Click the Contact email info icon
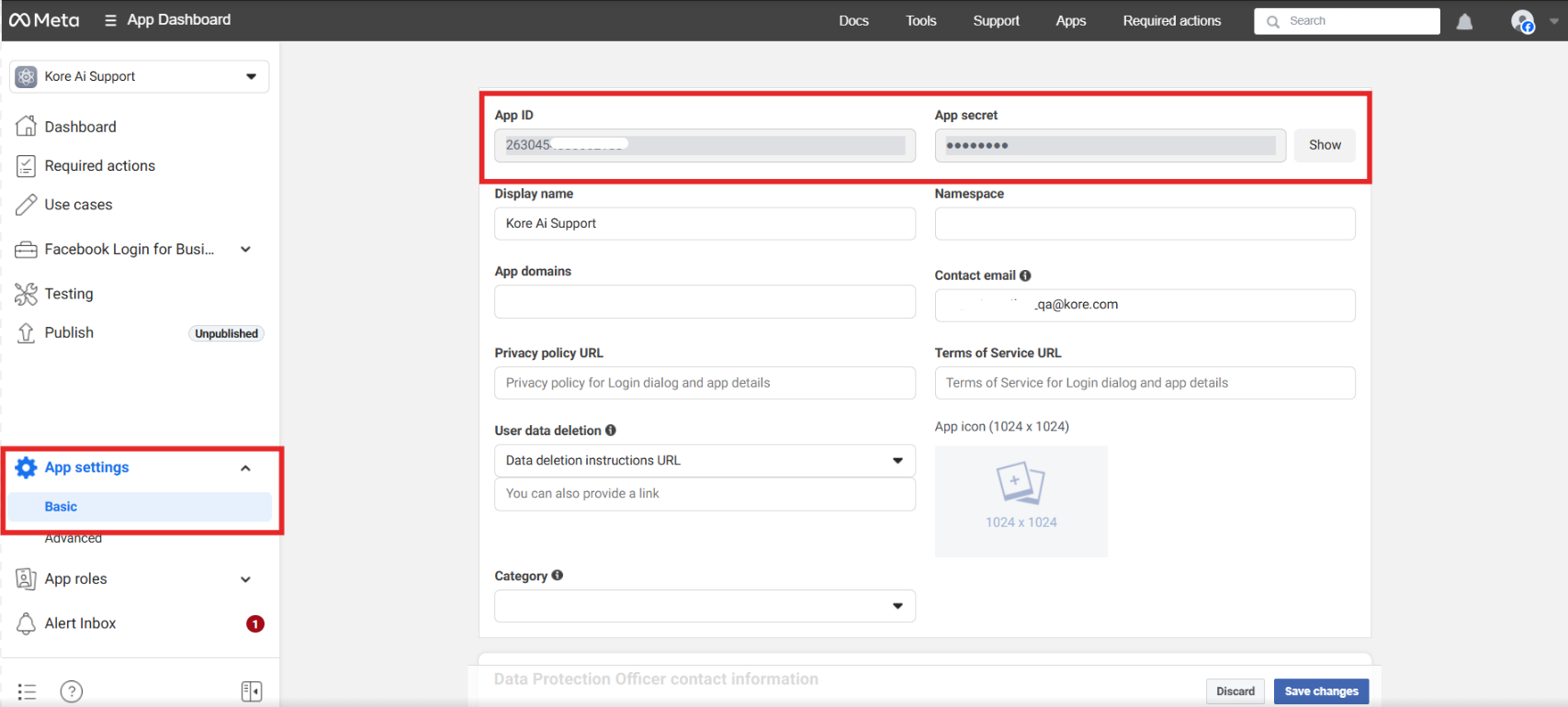 click(x=1025, y=275)
